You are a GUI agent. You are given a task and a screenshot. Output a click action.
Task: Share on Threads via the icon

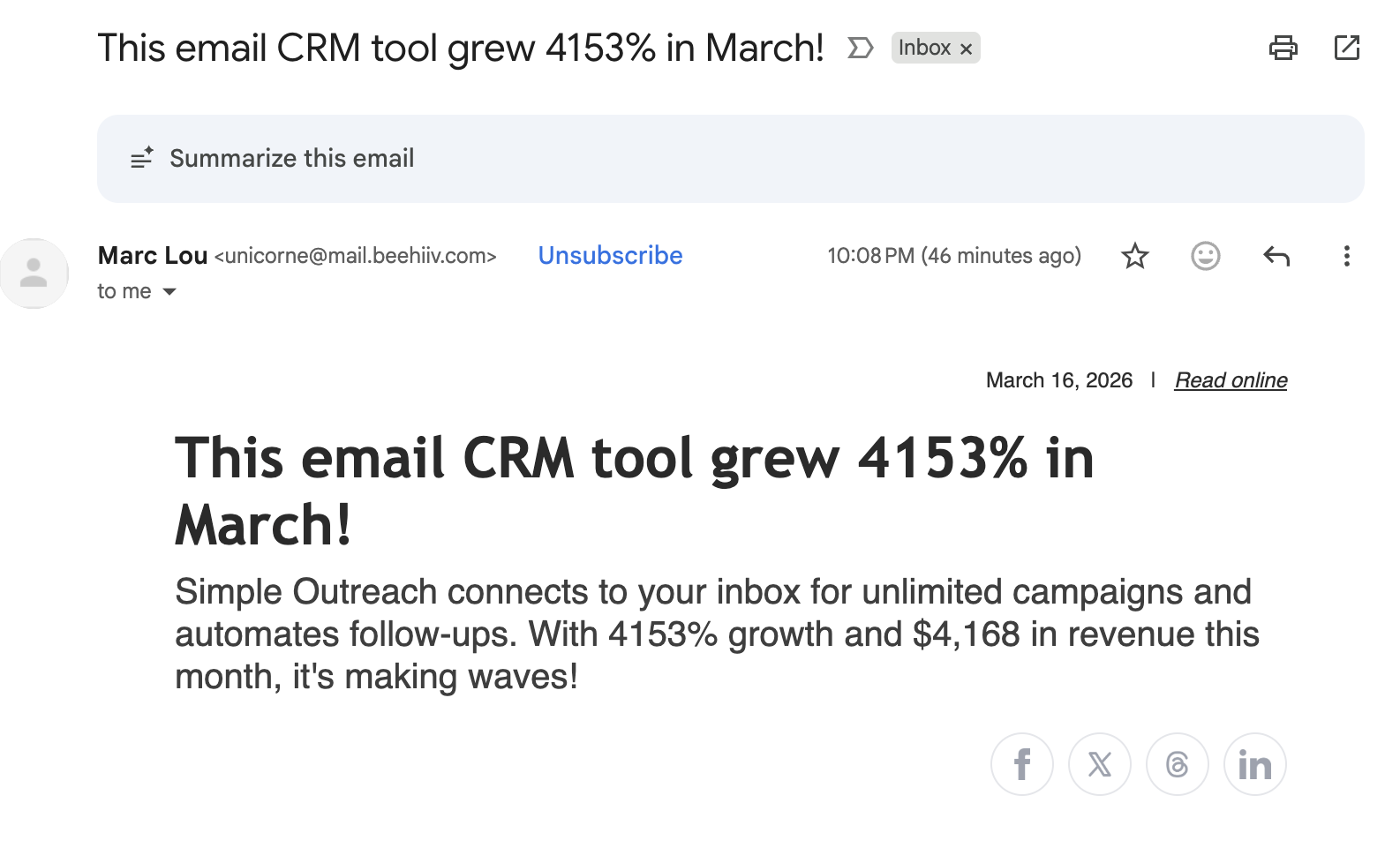[1177, 764]
